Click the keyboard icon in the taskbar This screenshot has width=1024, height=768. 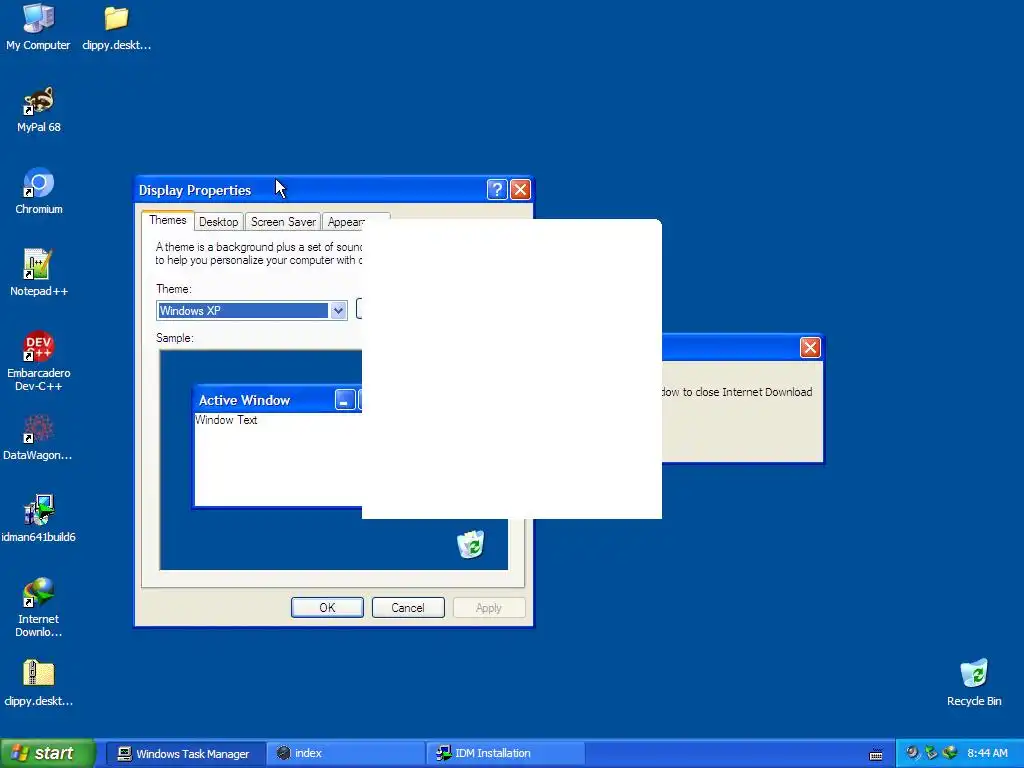[x=876, y=754]
